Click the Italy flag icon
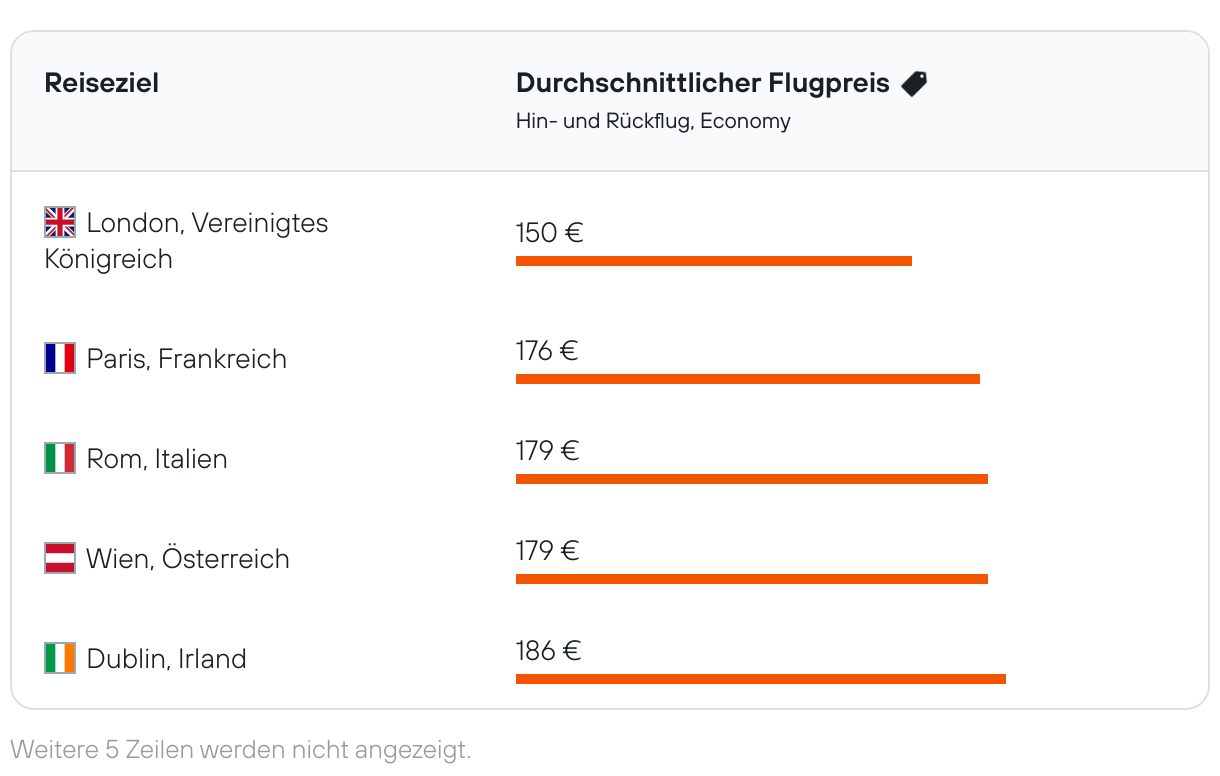The image size is (1220, 776). [60, 458]
